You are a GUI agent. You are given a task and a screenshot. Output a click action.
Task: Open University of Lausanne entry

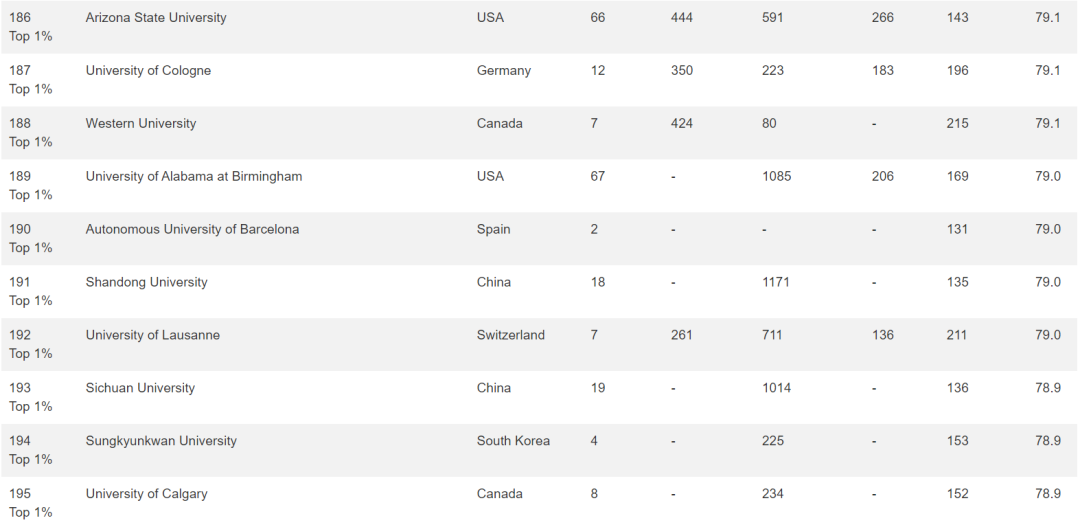[153, 335]
